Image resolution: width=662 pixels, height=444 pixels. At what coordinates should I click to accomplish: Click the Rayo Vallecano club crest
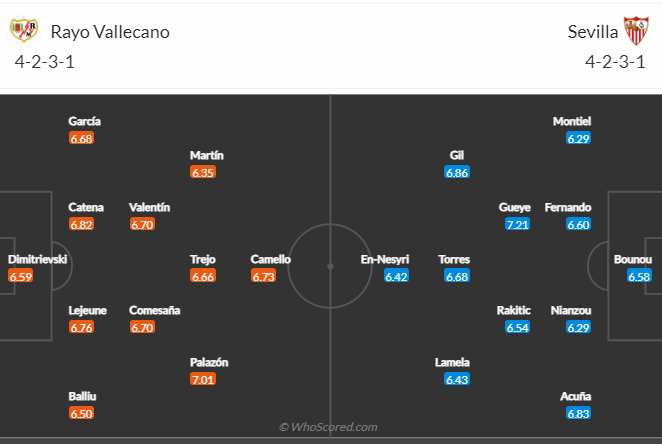coord(24,30)
